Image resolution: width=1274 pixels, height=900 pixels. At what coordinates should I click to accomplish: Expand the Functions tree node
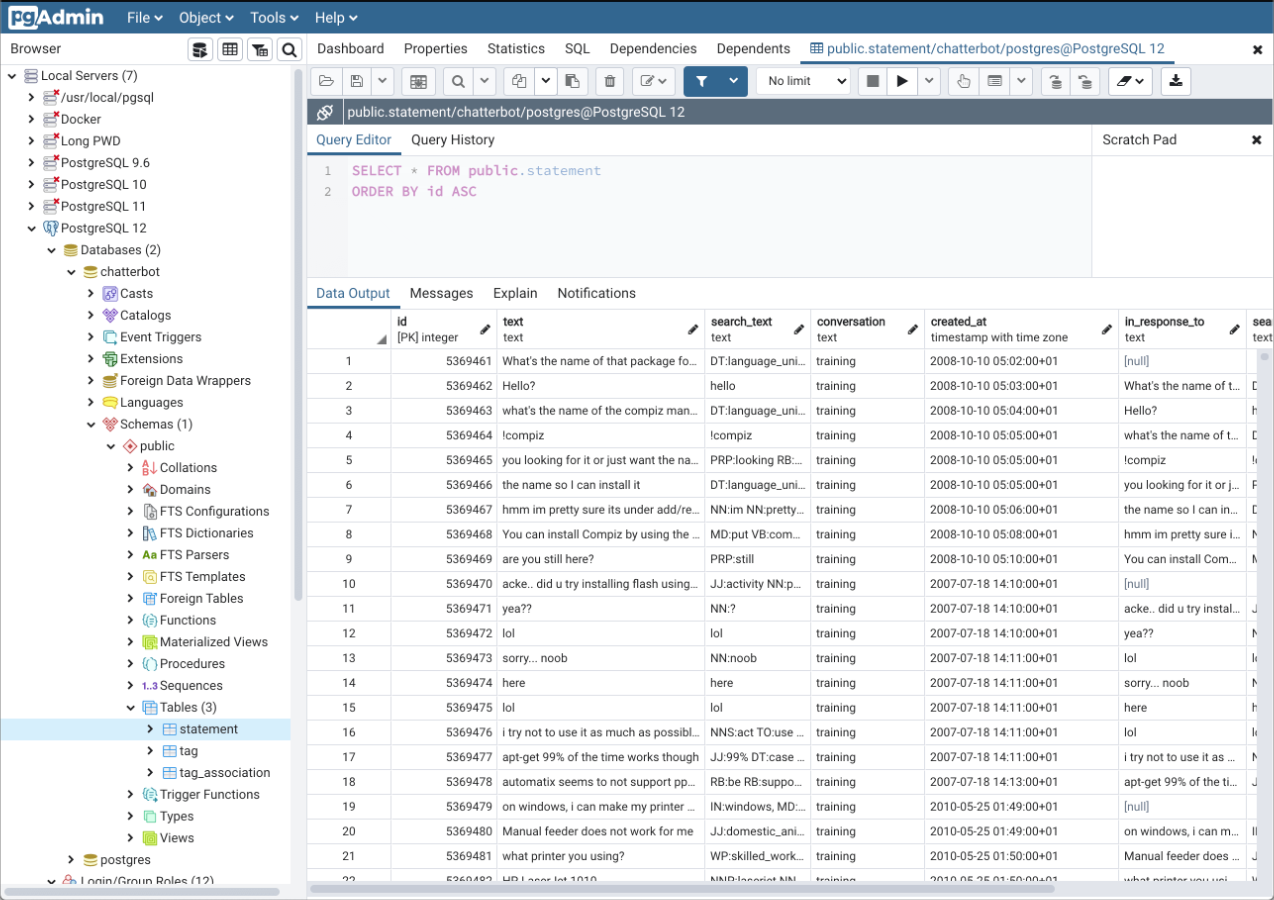click(x=131, y=620)
